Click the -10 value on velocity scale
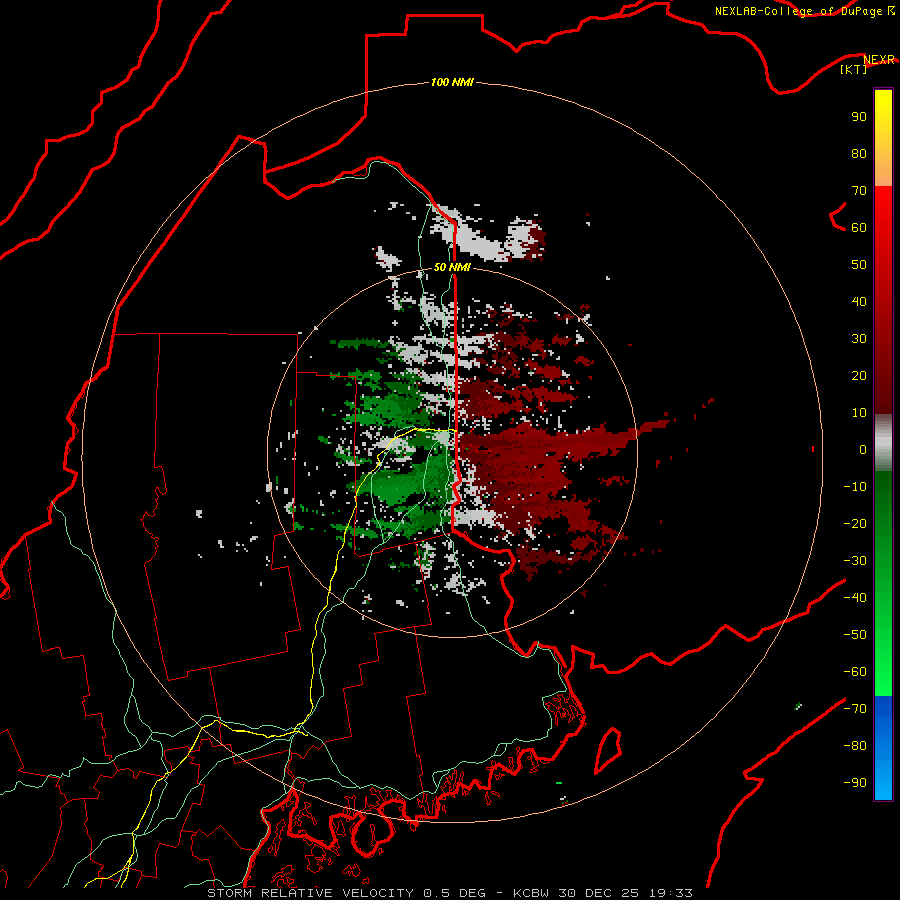The image size is (900, 900). [x=855, y=487]
